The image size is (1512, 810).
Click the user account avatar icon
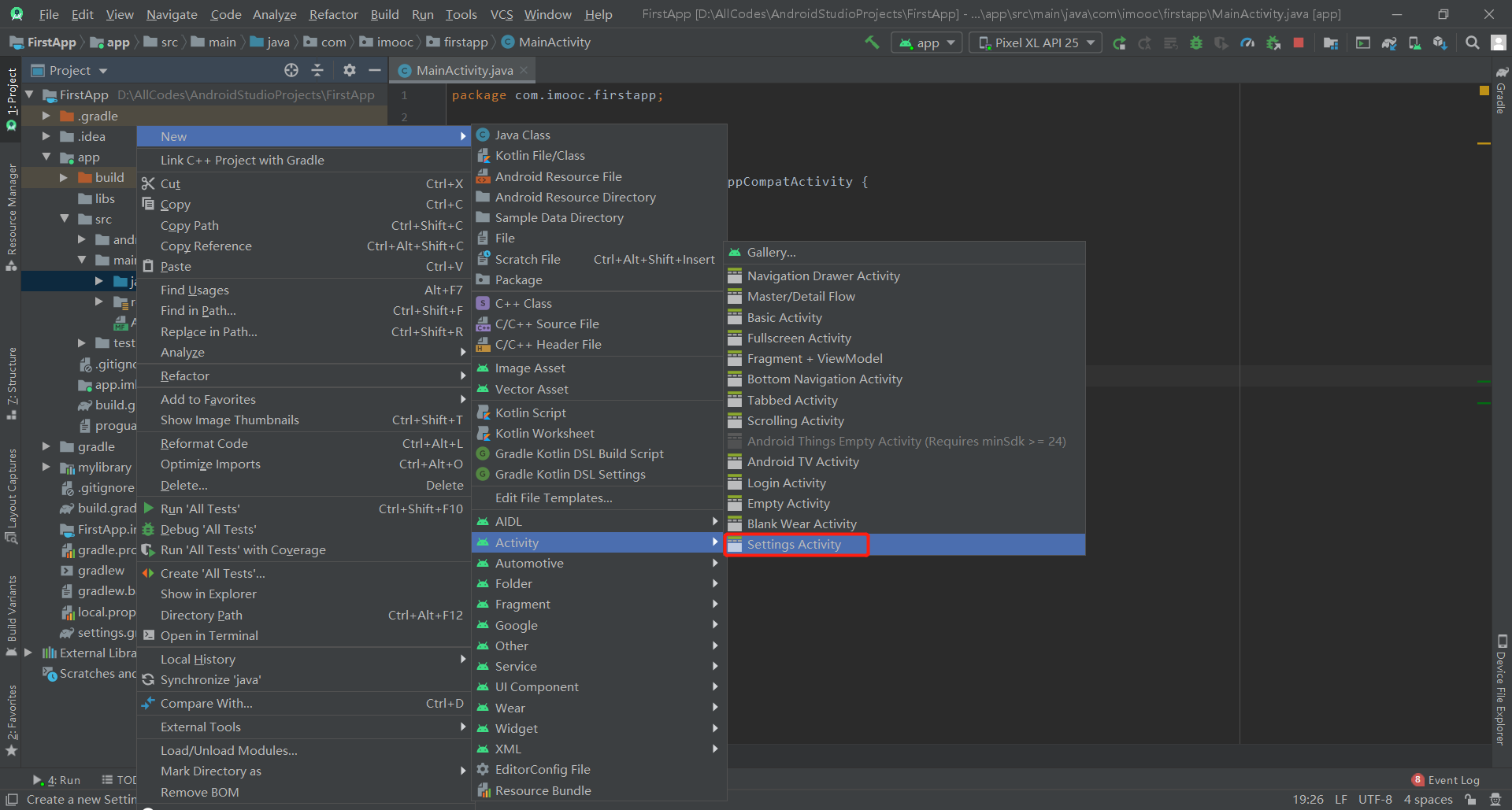pos(1498,43)
